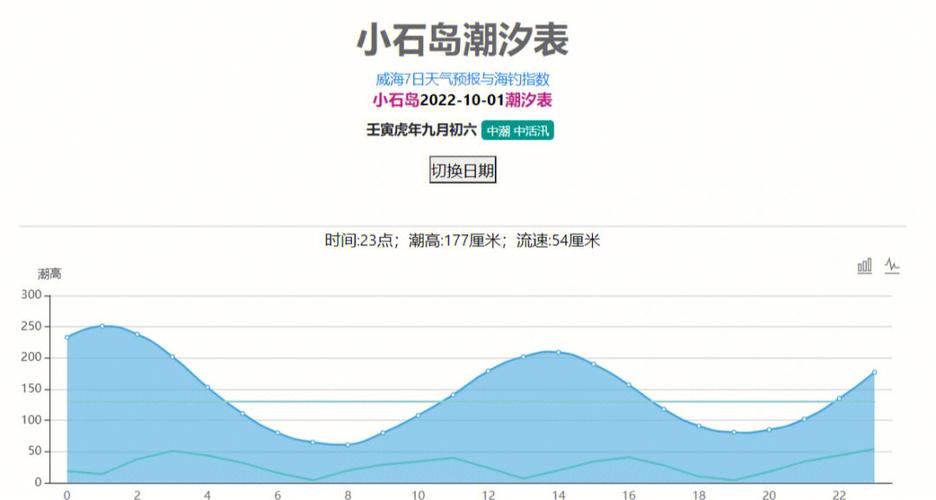Click the 潮高 y-axis label
Image resolution: width=936 pixels, height=500 pixels.
coord(50,274)
